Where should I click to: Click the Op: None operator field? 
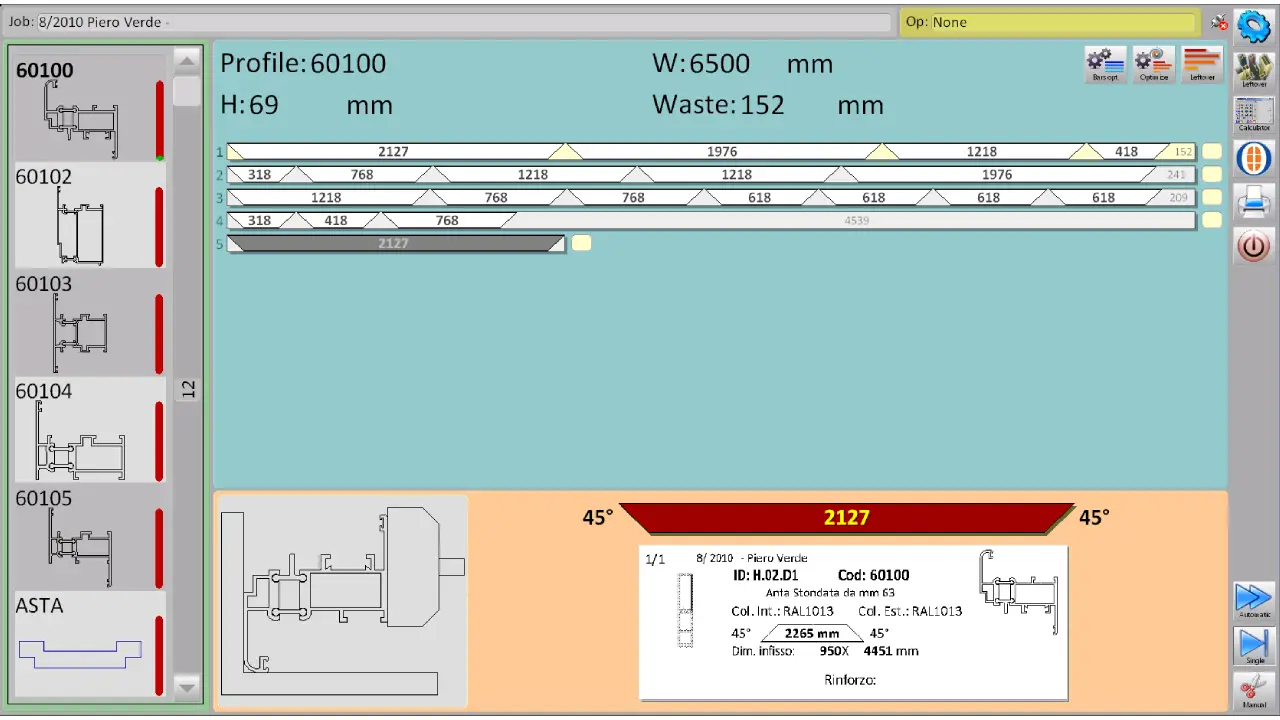point(1048,22)
